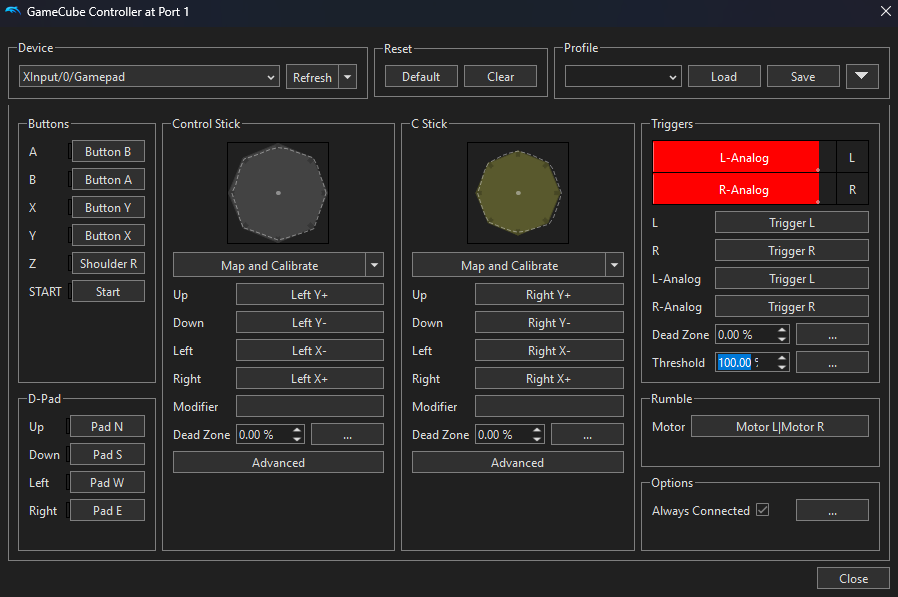Screen dimensions: 898x597
Task: Save the current profile
Action: 803,76
